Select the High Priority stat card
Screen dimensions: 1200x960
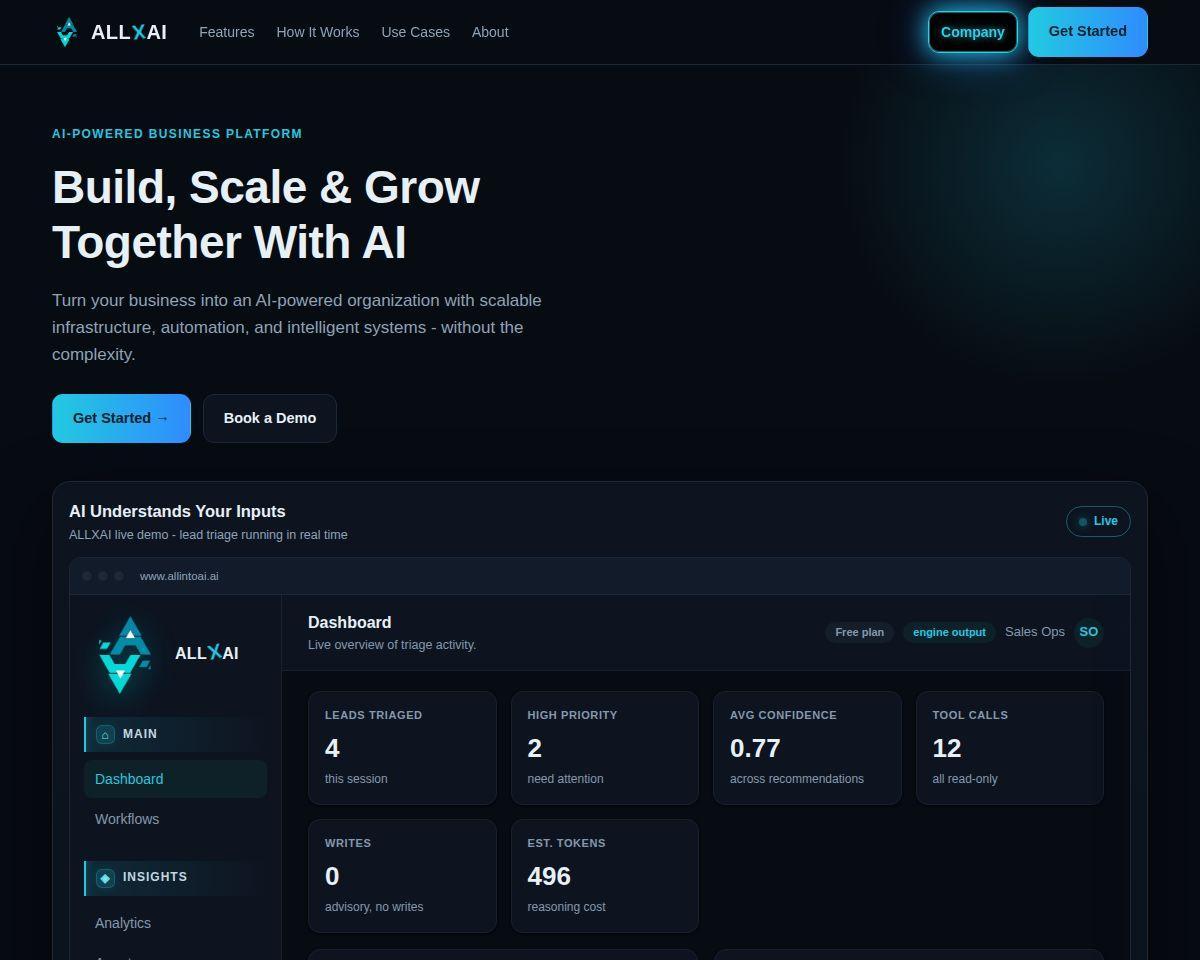[x=605, y=748]
